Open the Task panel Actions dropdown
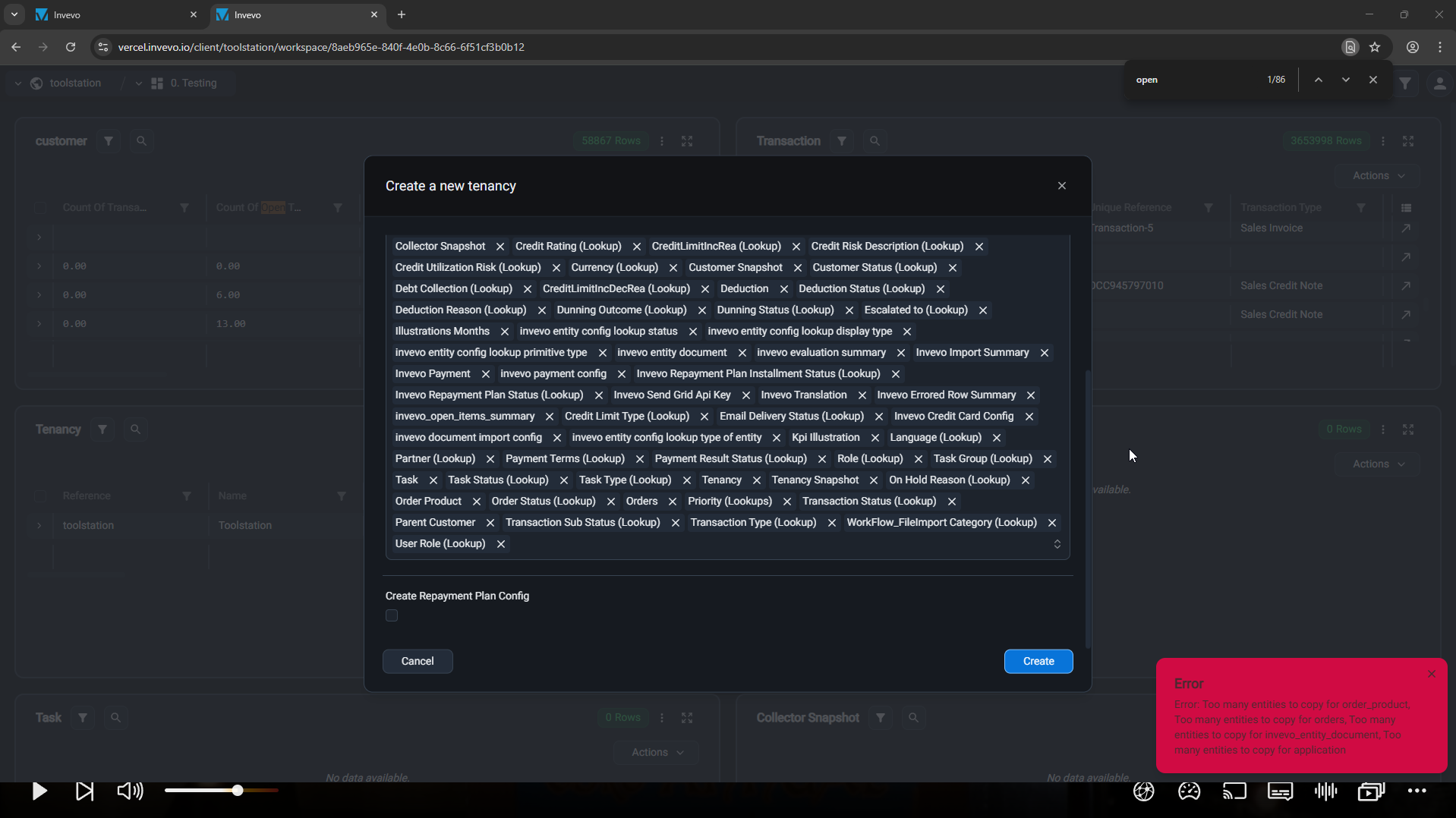 coord(657,753)
